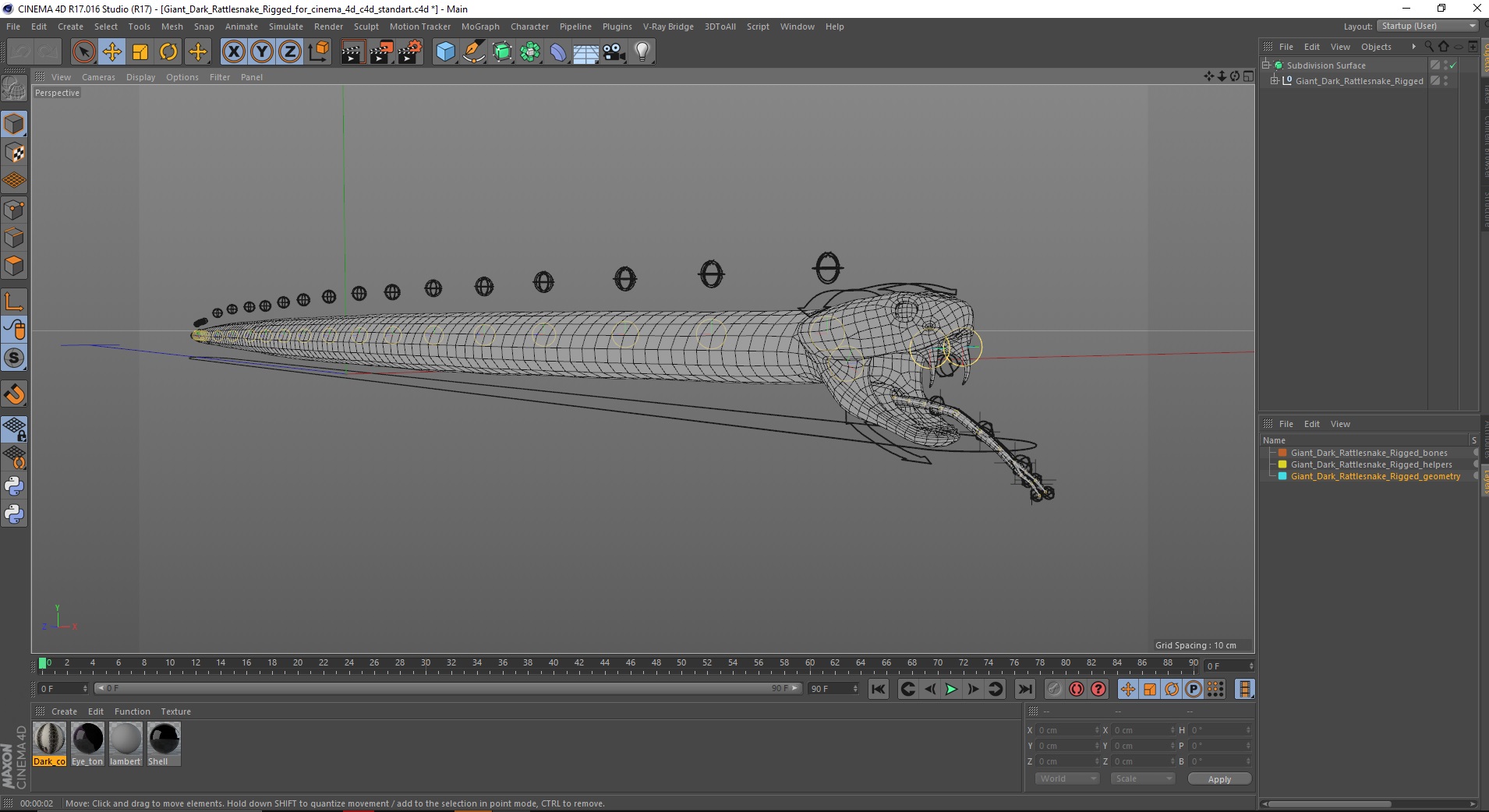Viewport: 1489px width, 812px height.
Task: Toggle visibility dots of Subdivision Surface
Action: click(1445, 65)
